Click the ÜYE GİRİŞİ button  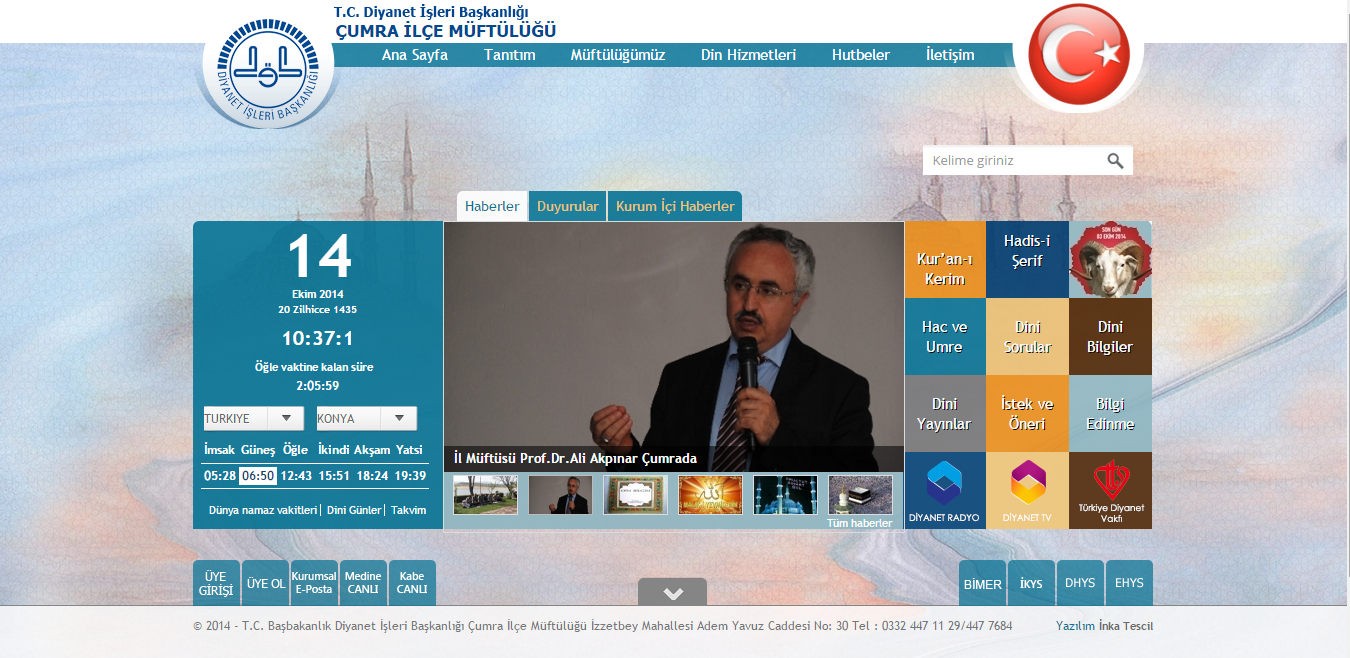click(216, 583)
